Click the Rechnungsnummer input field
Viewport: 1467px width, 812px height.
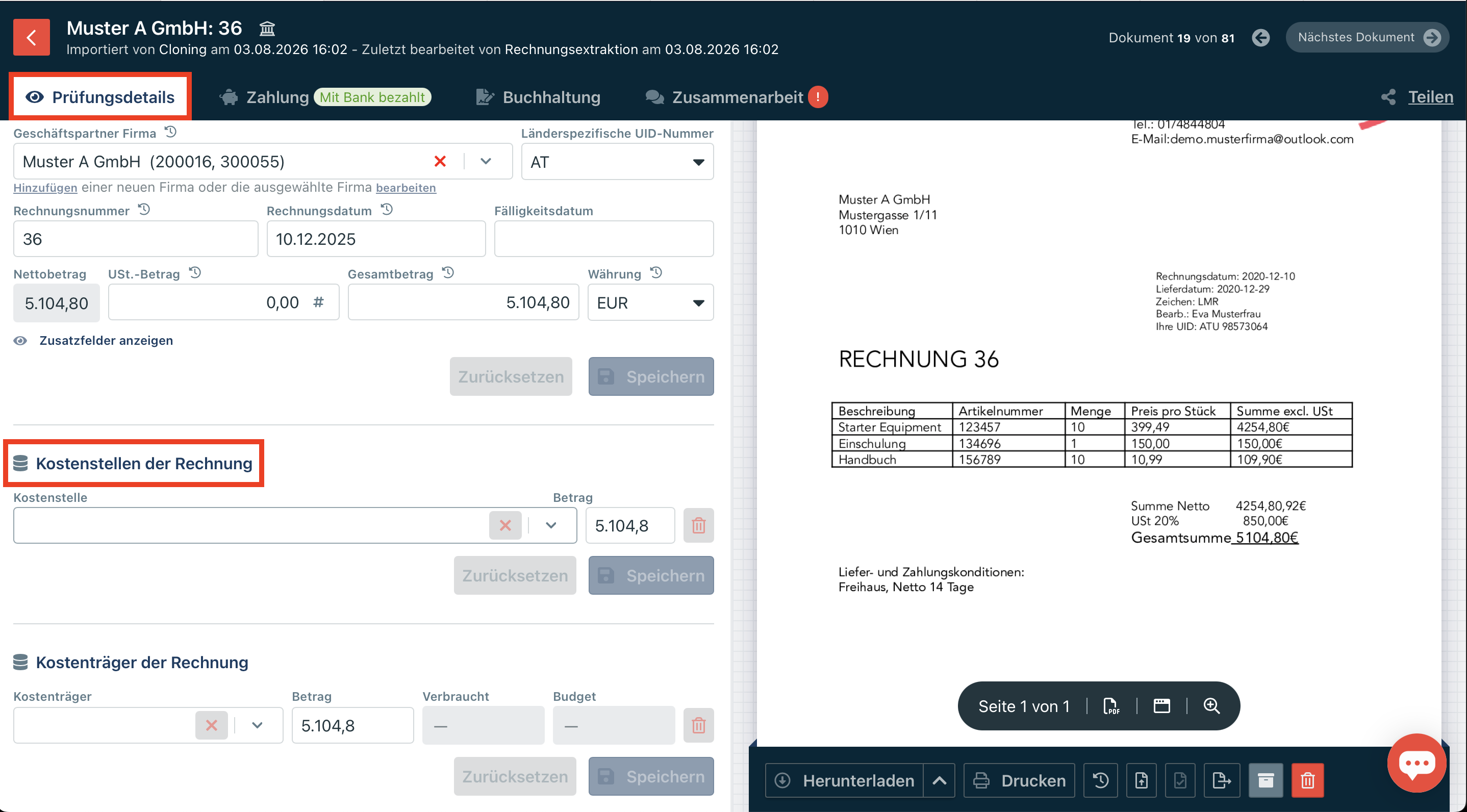pyautogui.click(x=136, y=239)
